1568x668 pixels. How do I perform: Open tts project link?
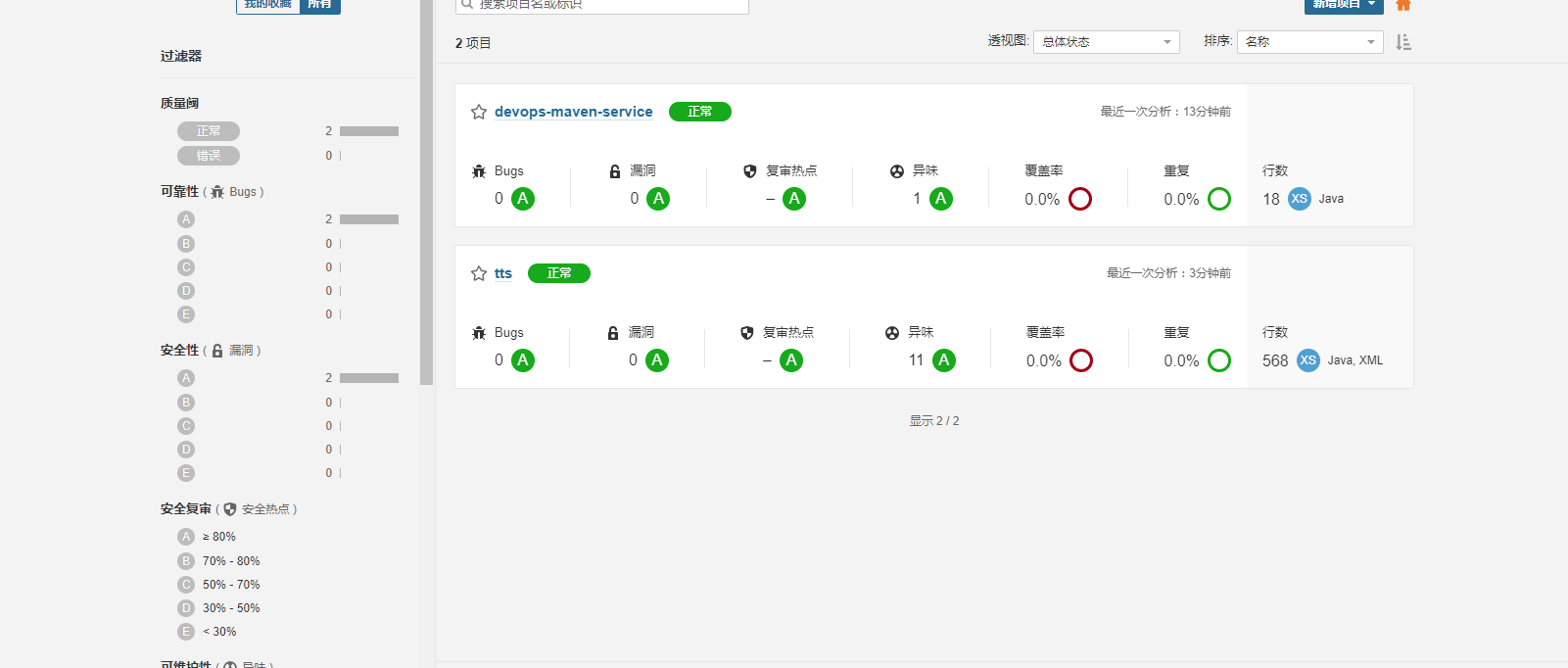[503, 273]
